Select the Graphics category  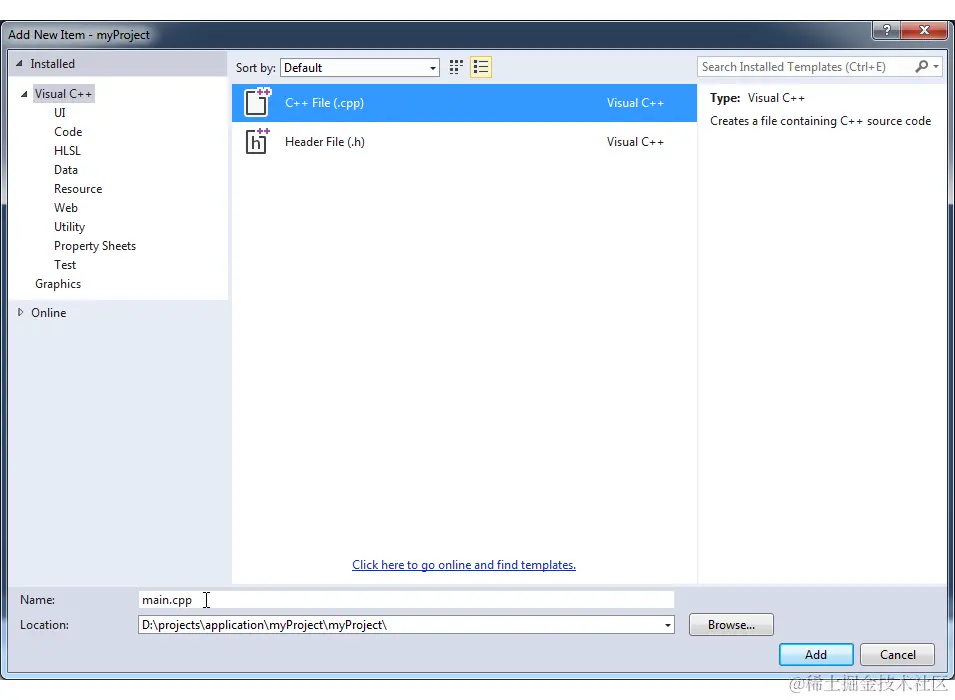coord(58,284)
